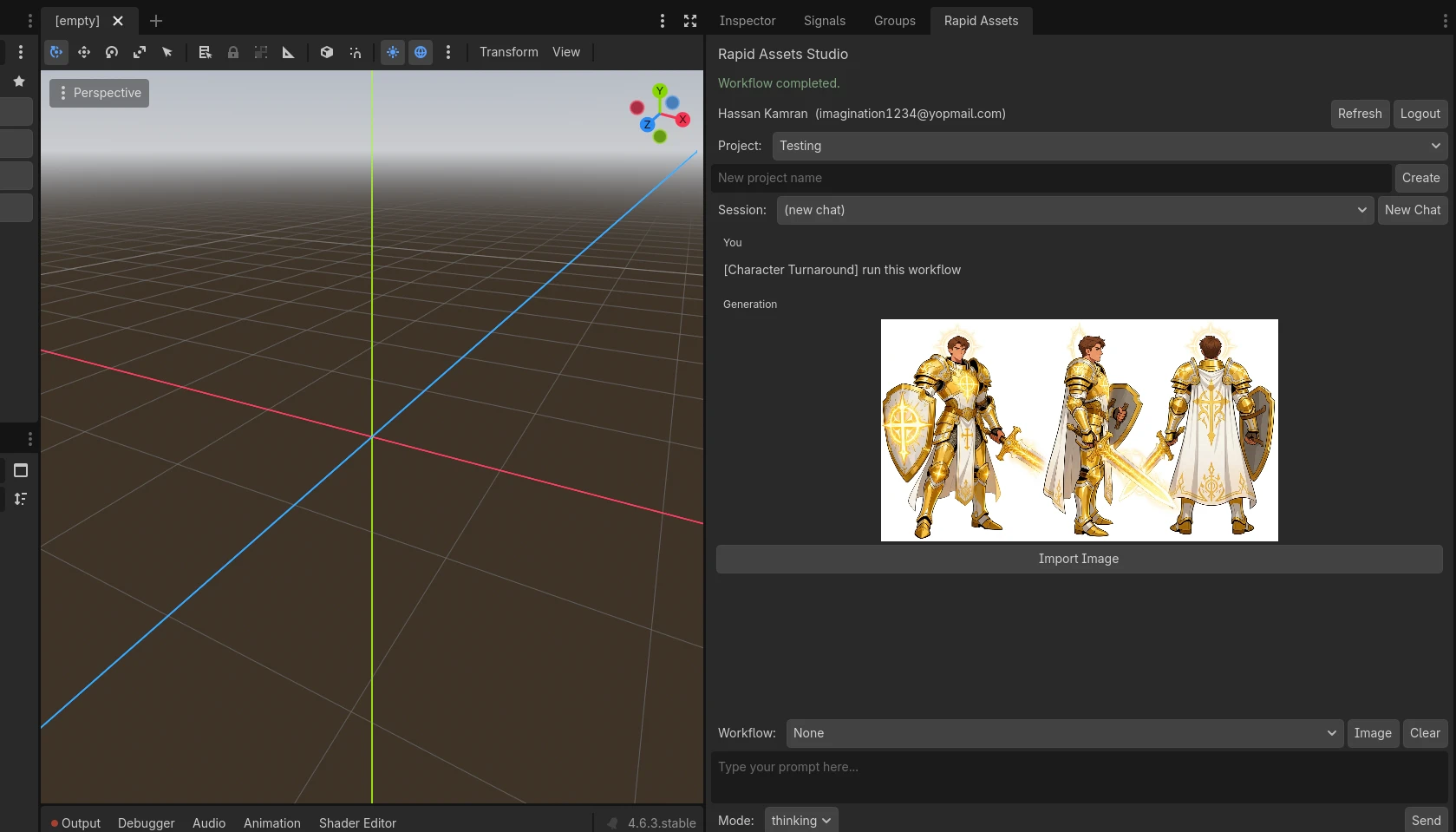Screen dimensions: 1456x832
Task: Switch to the Inspector tab
Action: (748, 21)
